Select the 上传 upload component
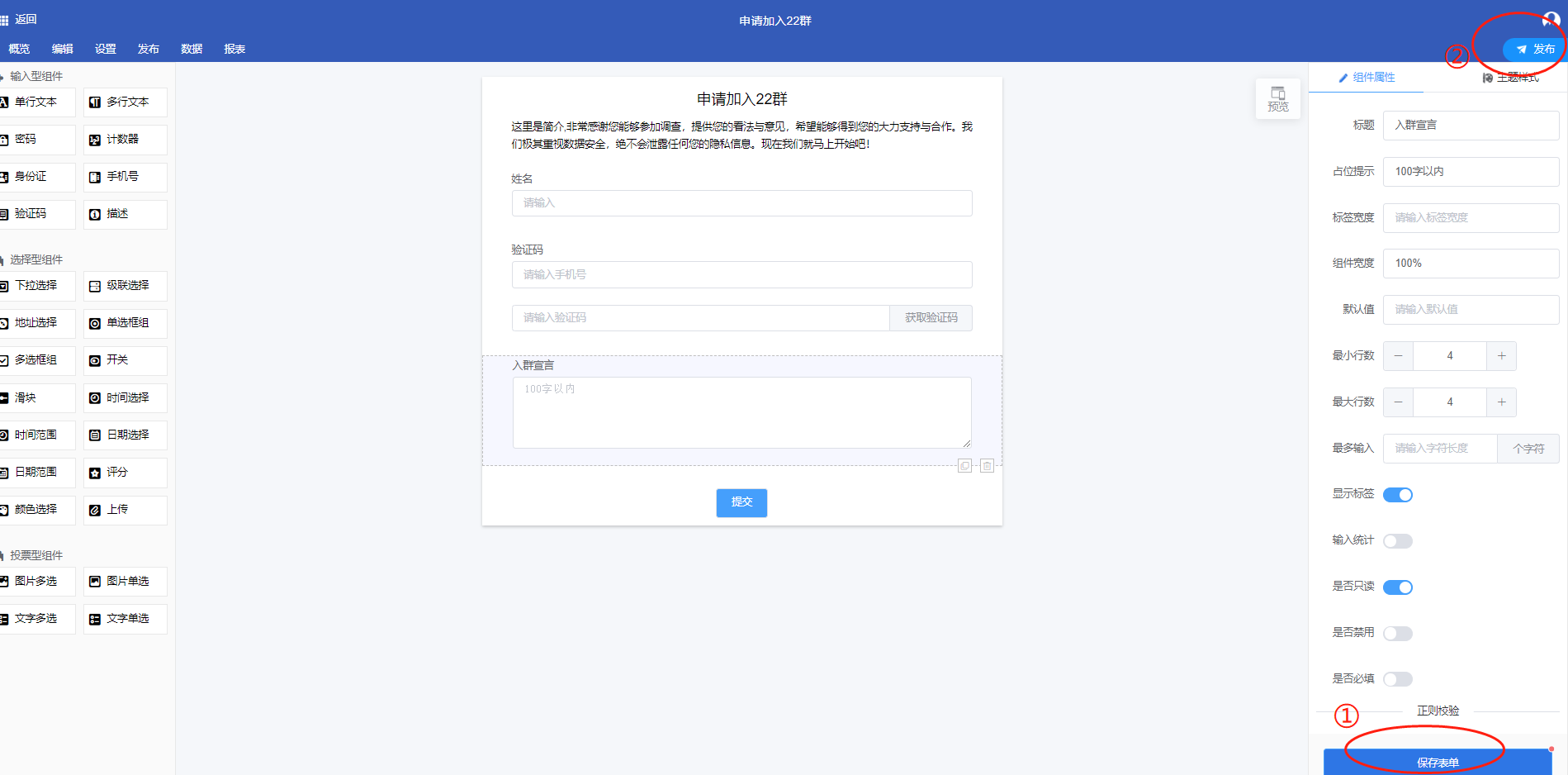The image size is (1568, 775). [125, 510]
